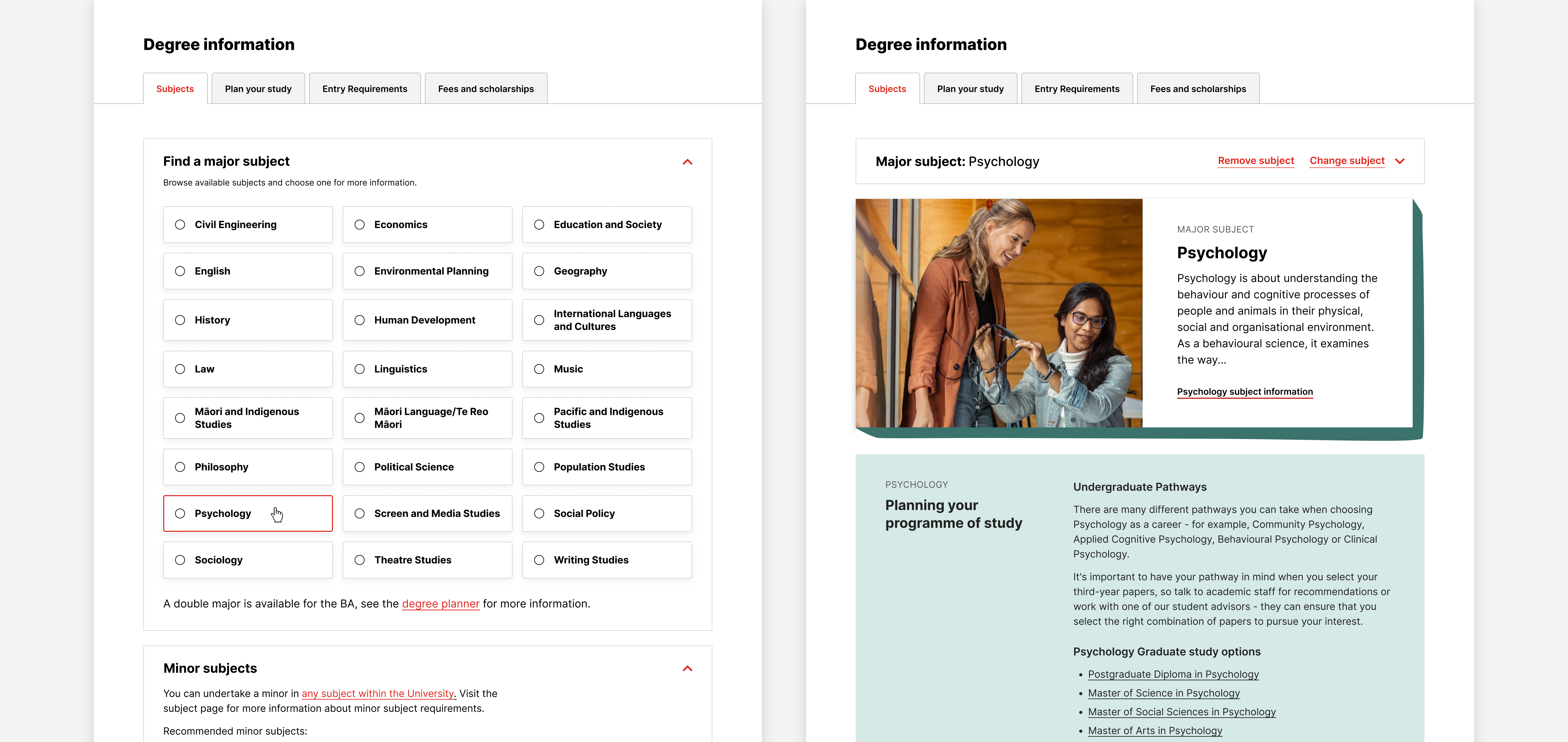Switch to Plan your study tab, right panel

[970, 89]
